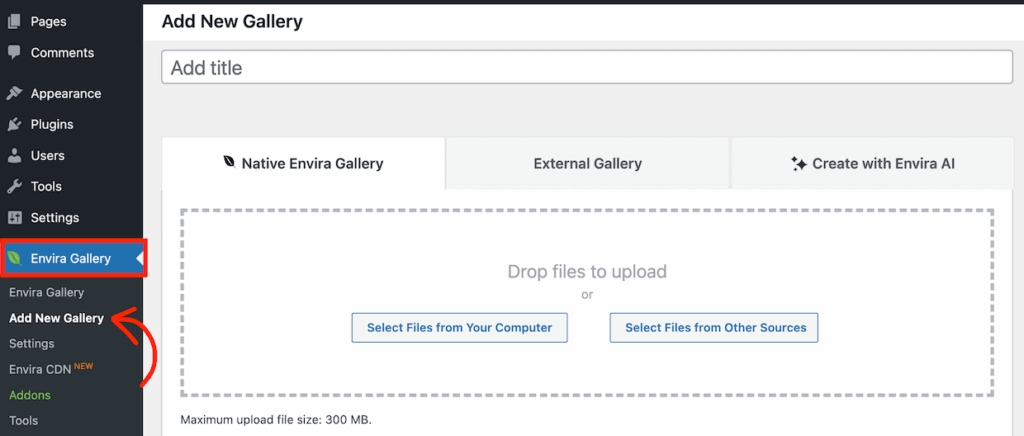The height and width of the screenshot is (436, 1024).
Task: Click the Comments speech bubble icon
Action: 14,52
